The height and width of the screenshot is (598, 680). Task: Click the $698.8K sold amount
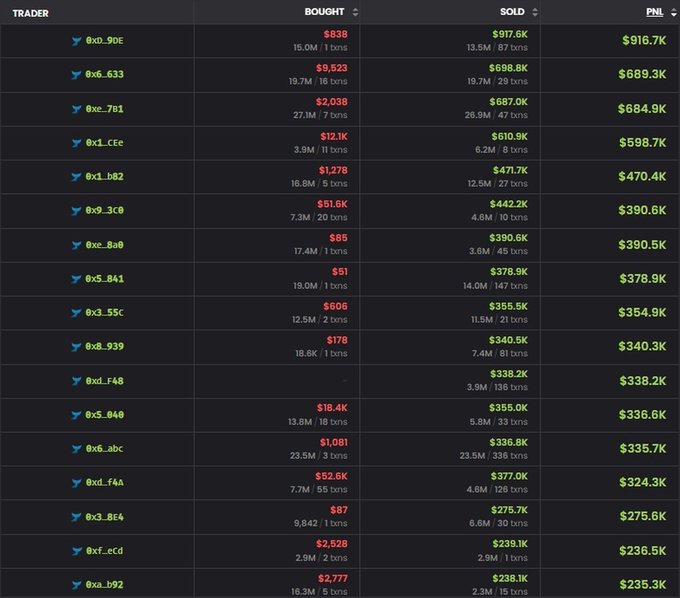point(508,68)
